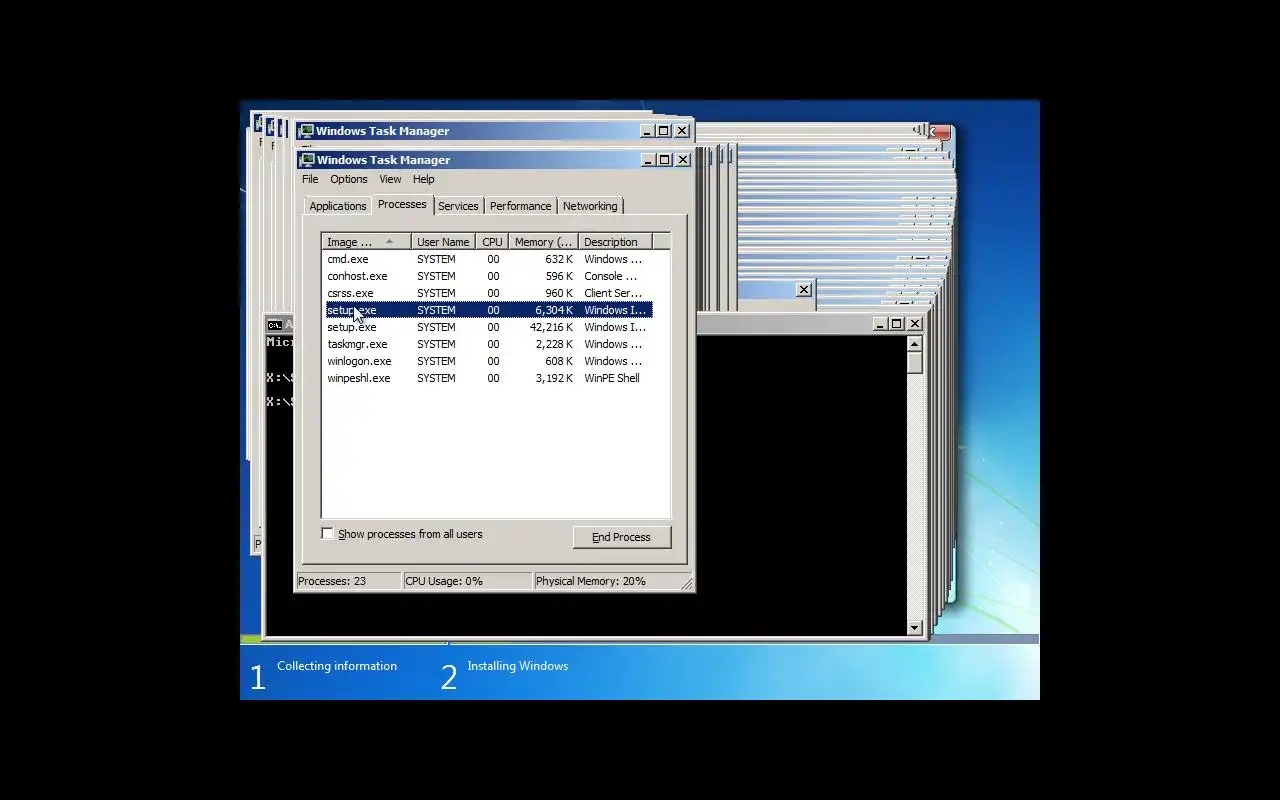Switch to the Performance tab
The height and width of the screenshot is (800, 1280).
click(x=520, y=206)
